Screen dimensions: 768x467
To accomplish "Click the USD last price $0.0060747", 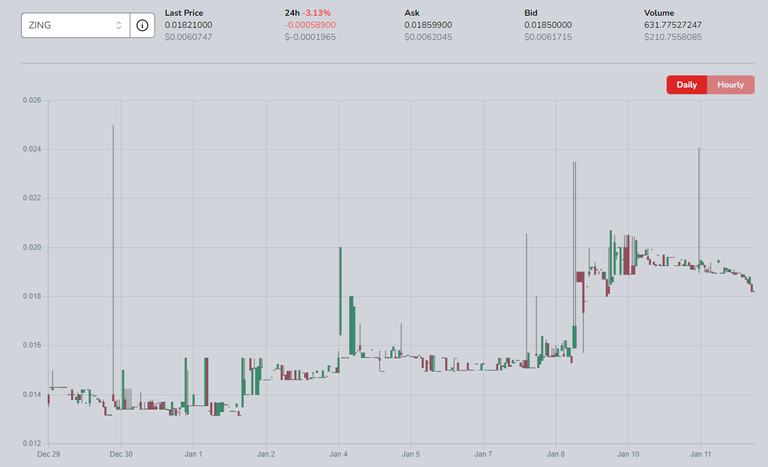I will coord(188,37).
